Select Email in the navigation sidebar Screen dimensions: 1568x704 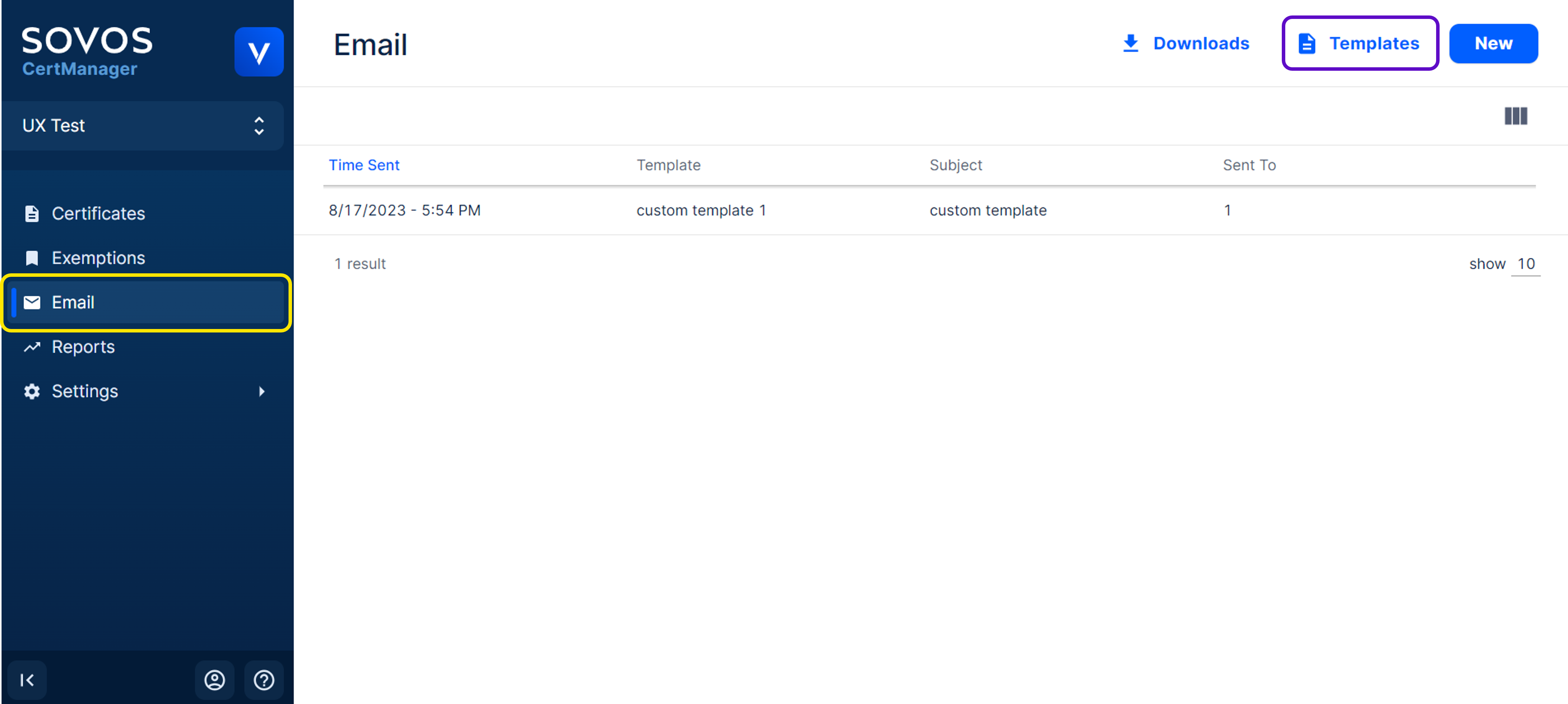pyautogui.click(x=73, y=302)
